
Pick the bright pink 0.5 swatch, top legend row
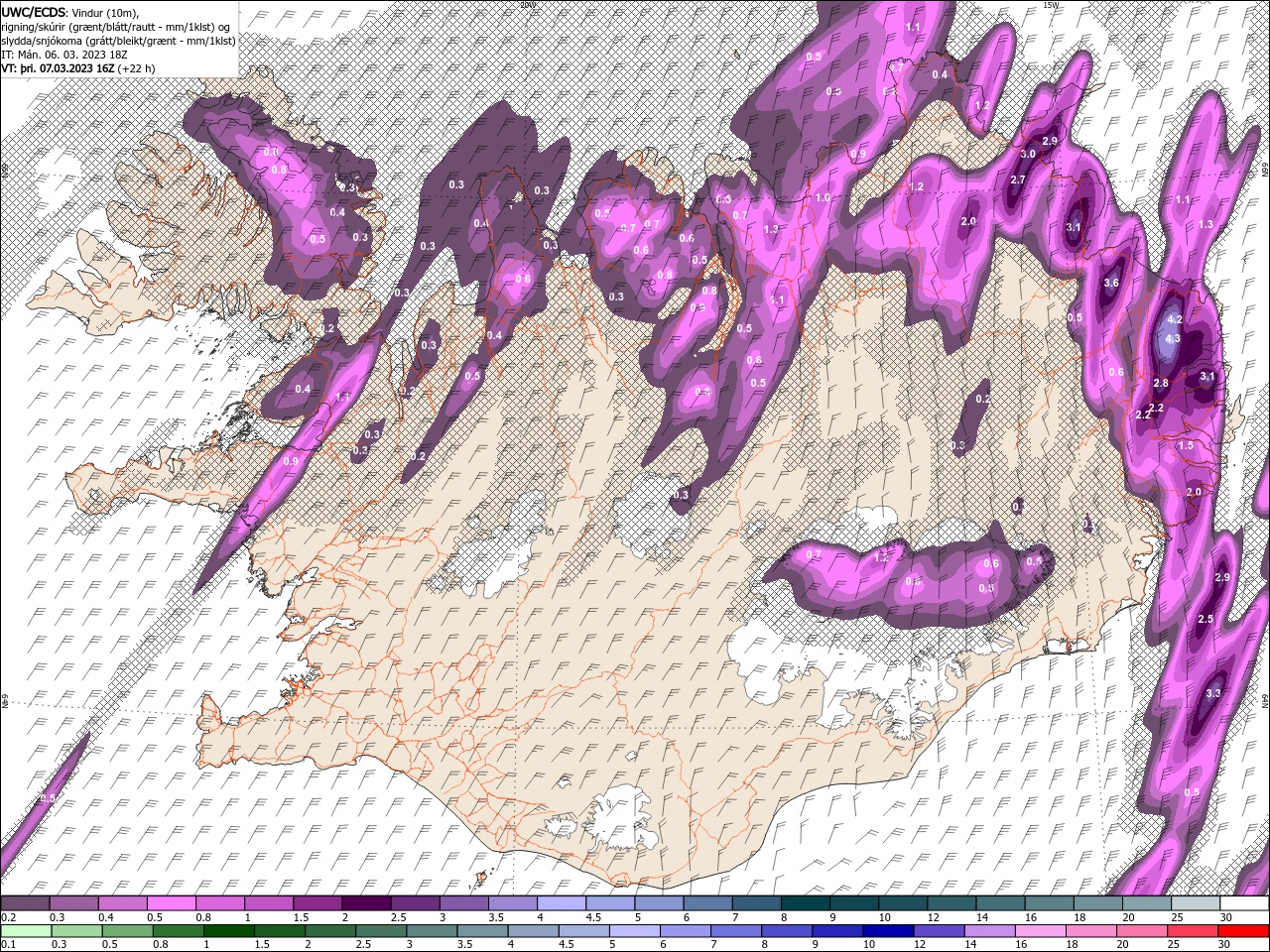pos(171,903)
